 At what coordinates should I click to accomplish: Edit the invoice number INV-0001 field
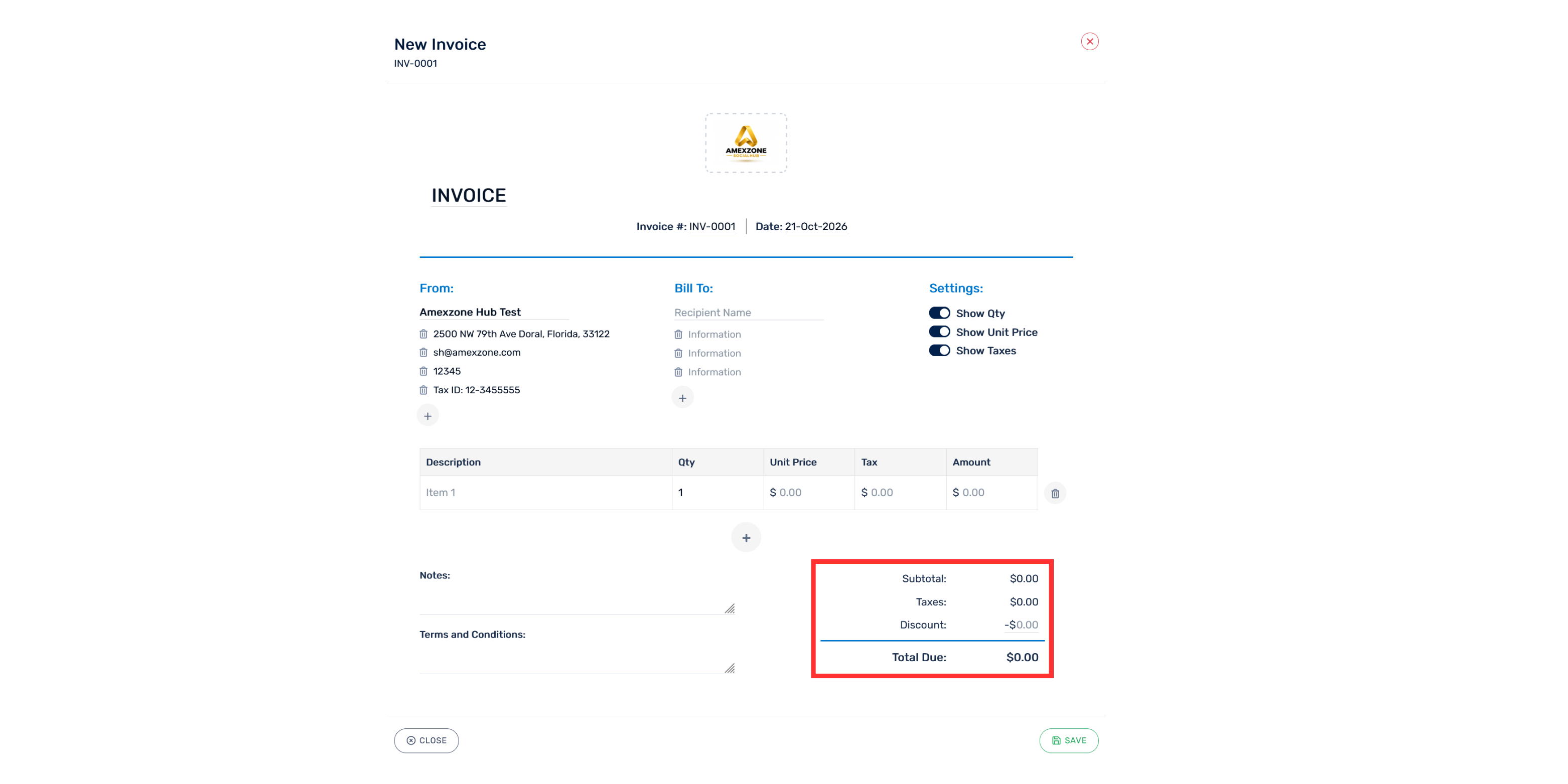(712, 226)
